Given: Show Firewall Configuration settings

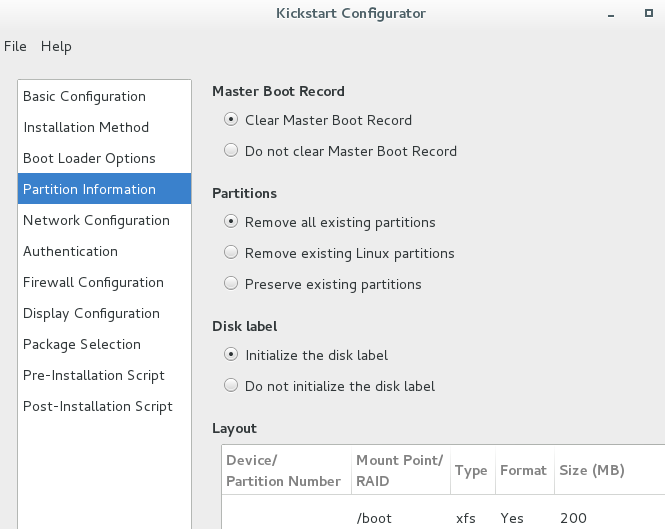Looking at the screenshot, I should [x=104, y=282].
